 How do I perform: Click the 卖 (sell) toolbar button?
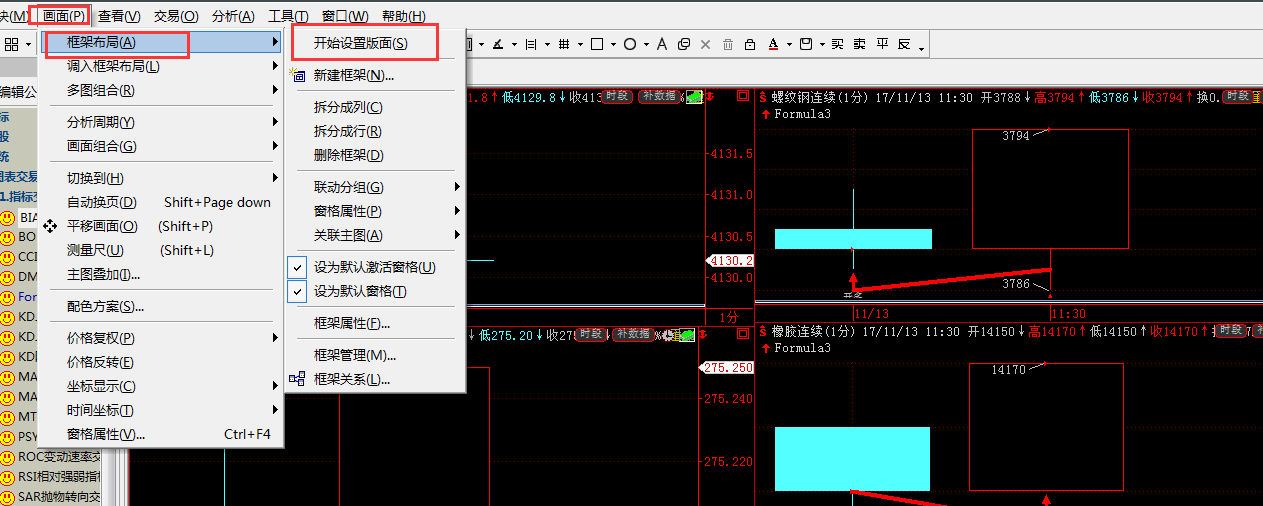(860, 44)
